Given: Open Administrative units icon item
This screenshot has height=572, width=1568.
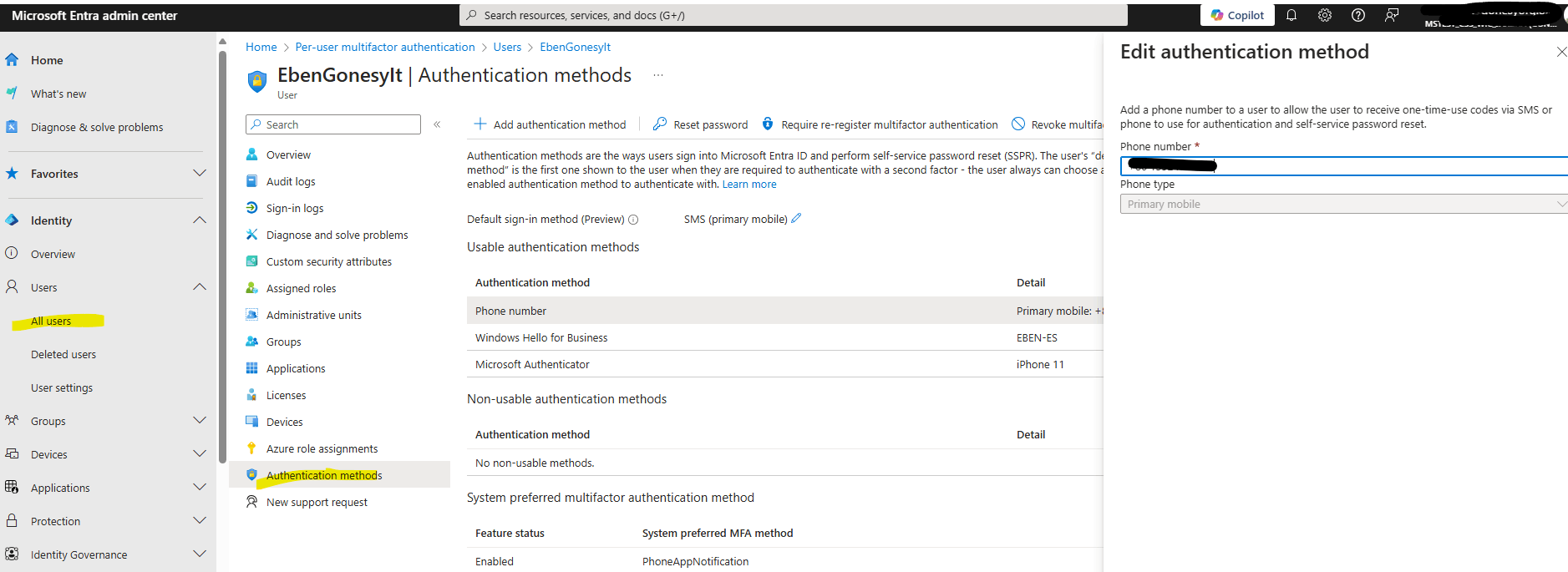Looking at the screenshot, I should 251,315.
